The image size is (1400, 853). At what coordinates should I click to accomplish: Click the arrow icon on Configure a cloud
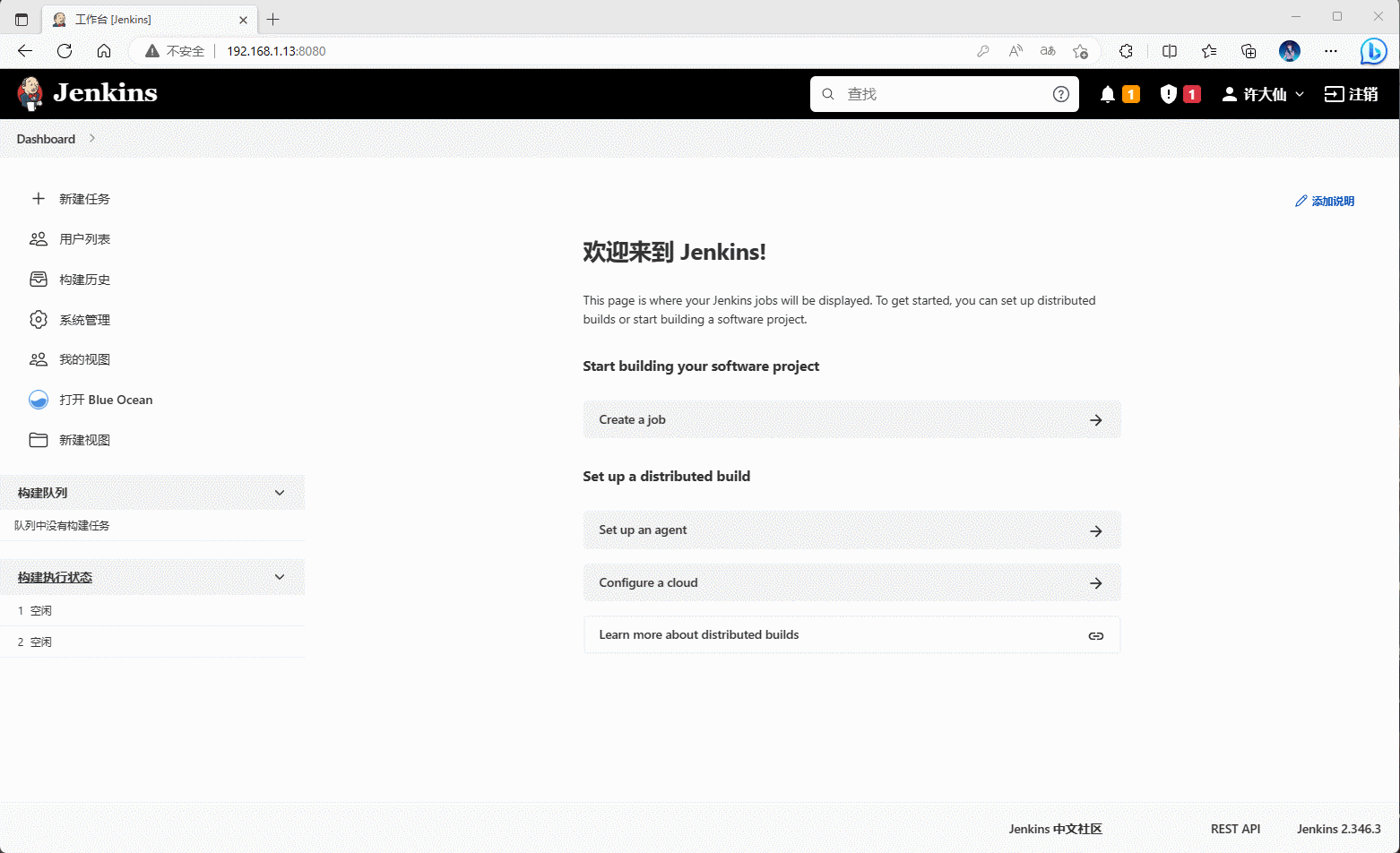1096,583
